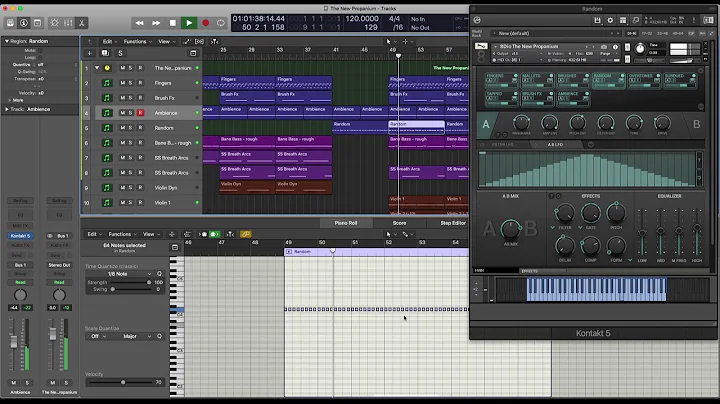Open Piano Roll Edit menu

tap(95, 234)
